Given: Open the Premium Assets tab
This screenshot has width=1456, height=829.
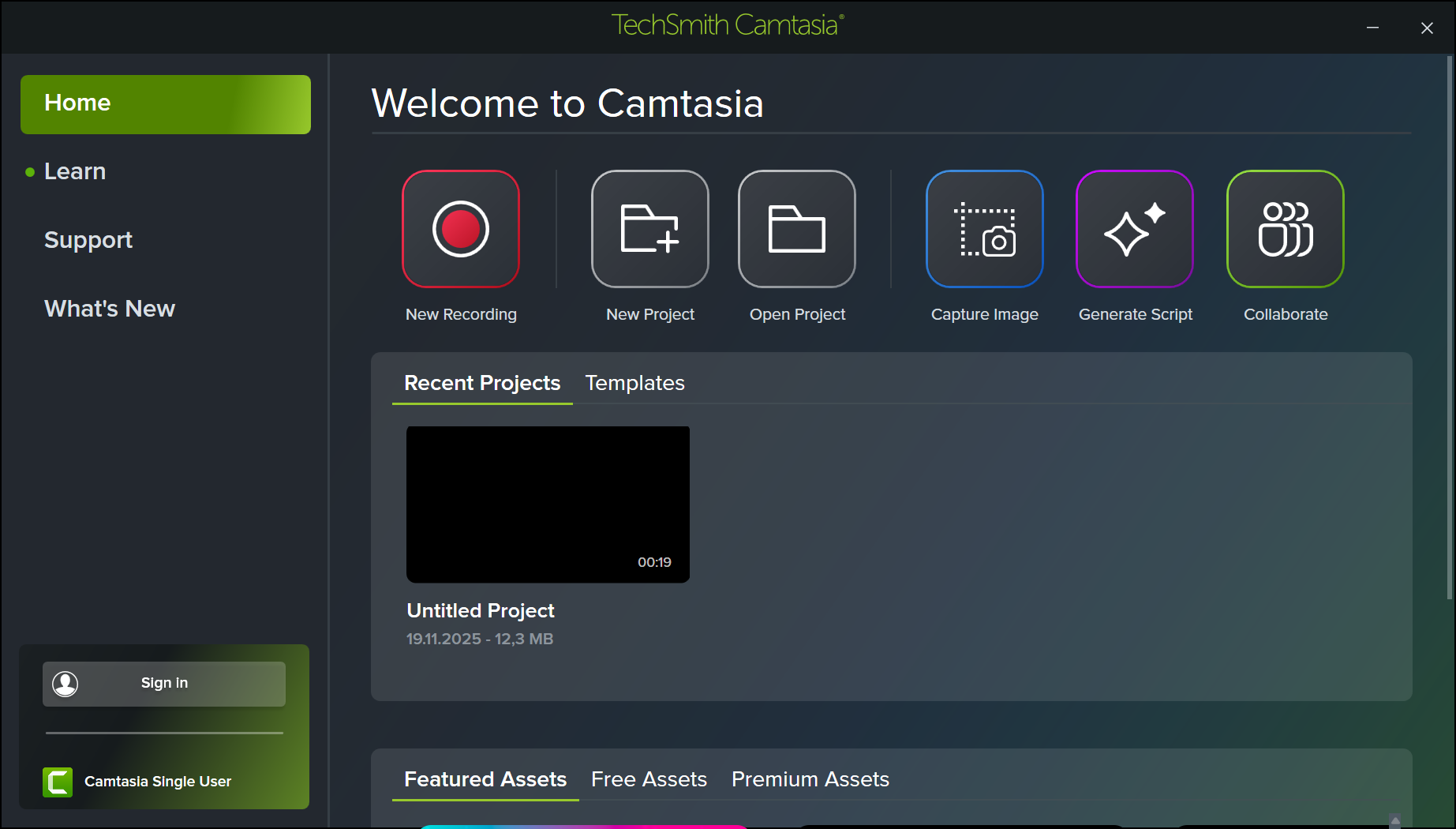Looking at the screenshot, I should (x=810, y=779).
